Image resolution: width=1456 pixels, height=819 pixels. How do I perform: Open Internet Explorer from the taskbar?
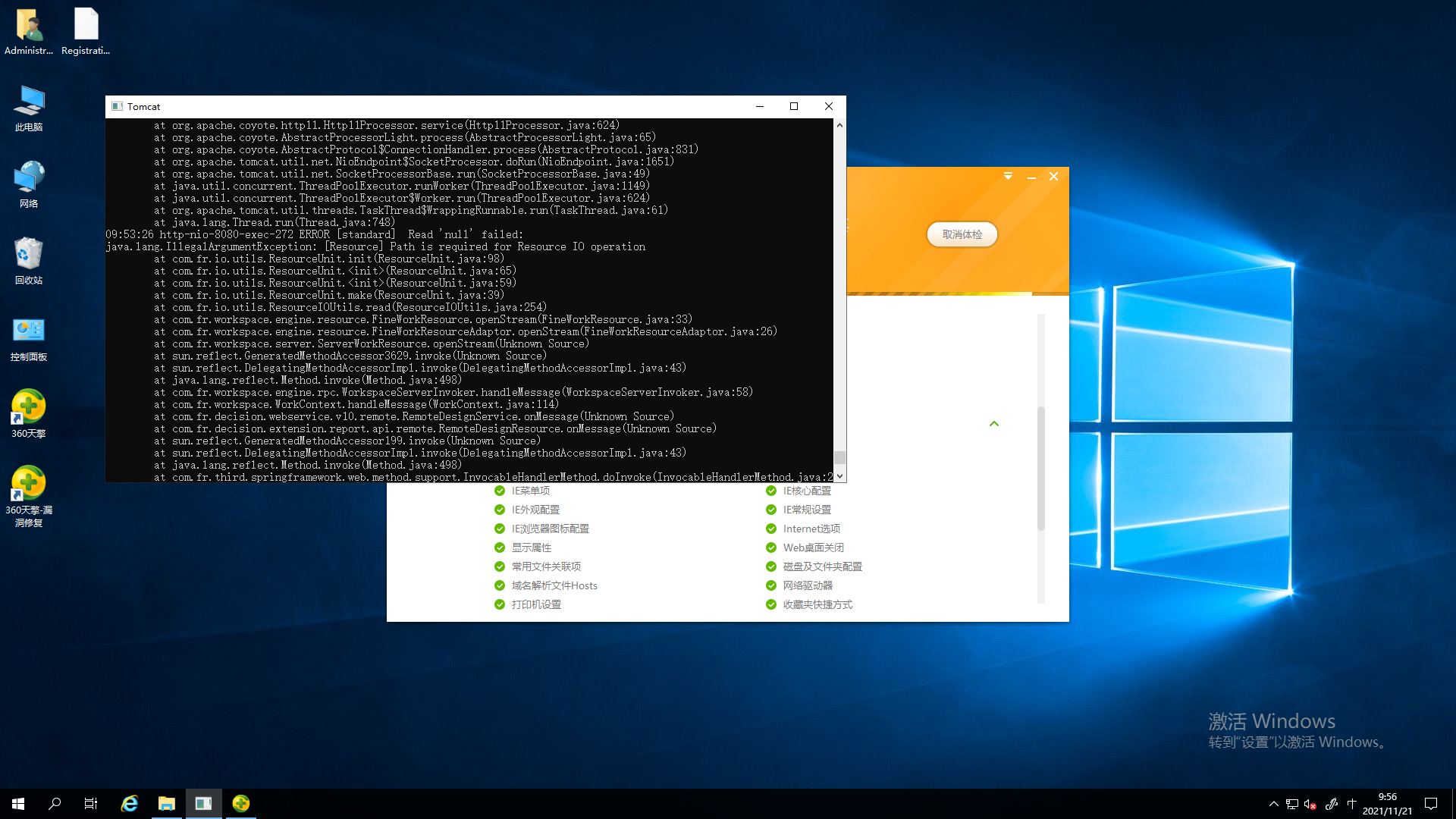[x=130, y=803]
